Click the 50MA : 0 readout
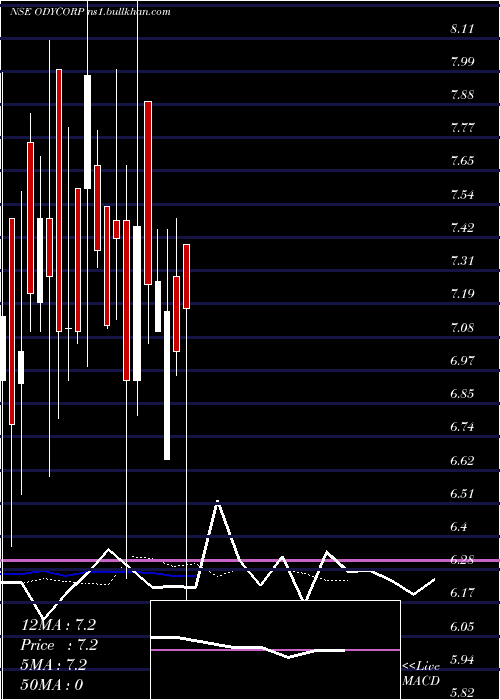500x700 pixels. point(52,684)
